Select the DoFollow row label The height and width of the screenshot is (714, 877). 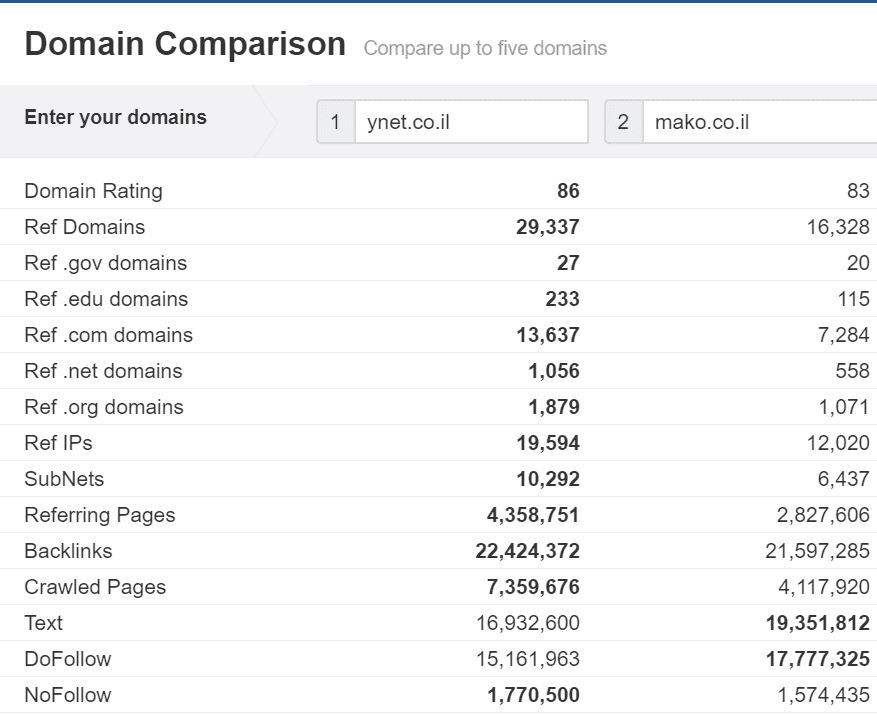pyautogui.click(x=68, y=659)
